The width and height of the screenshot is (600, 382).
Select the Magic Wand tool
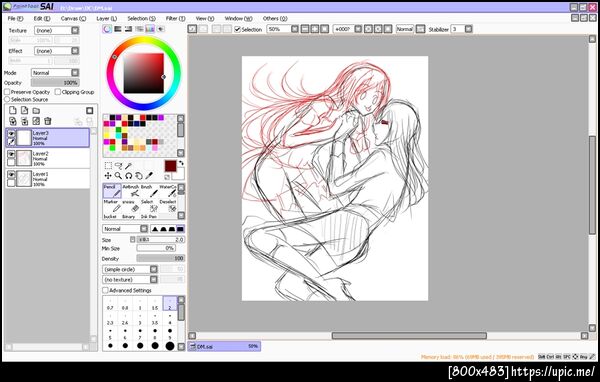point(129,165)
